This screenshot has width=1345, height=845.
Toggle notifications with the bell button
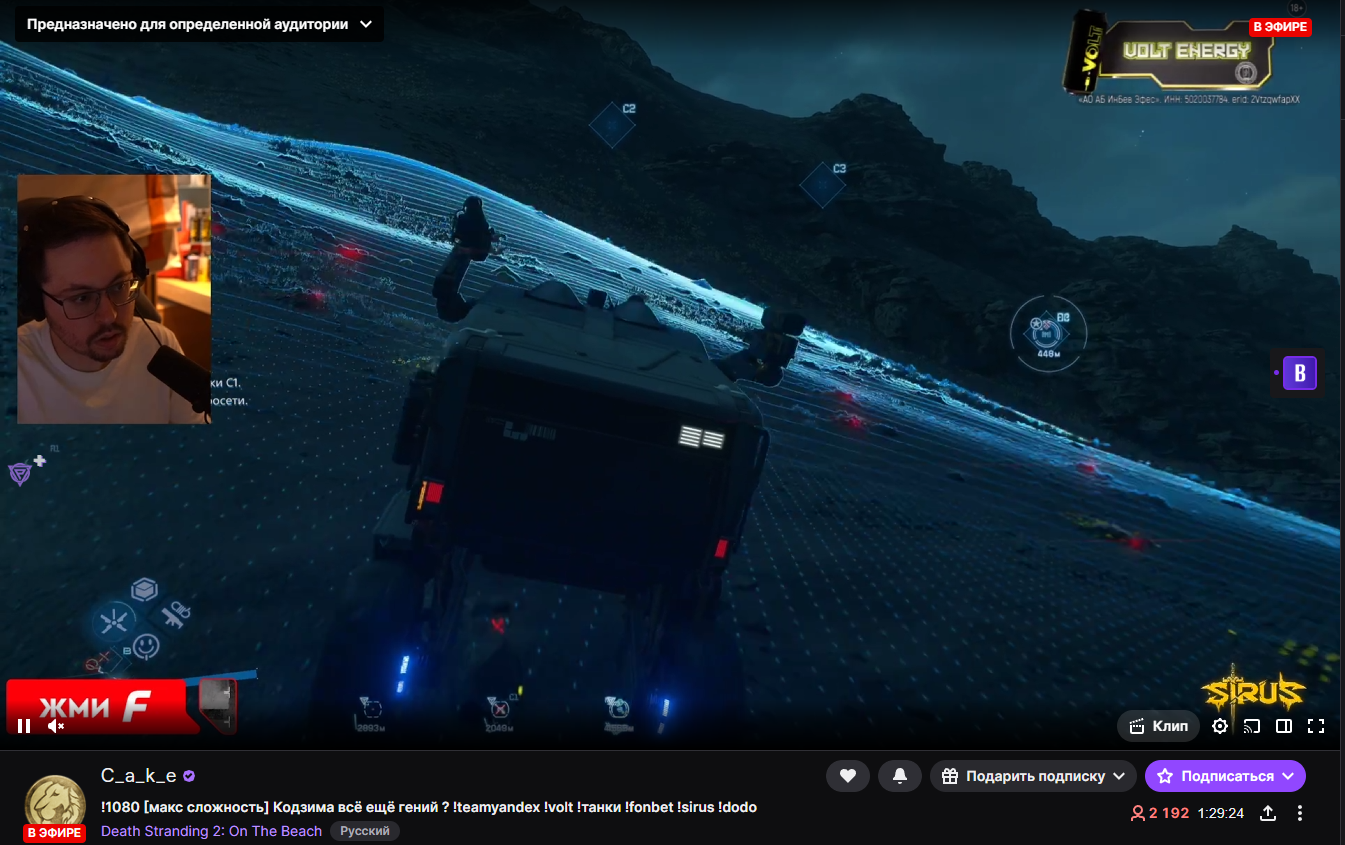point(900,776)
